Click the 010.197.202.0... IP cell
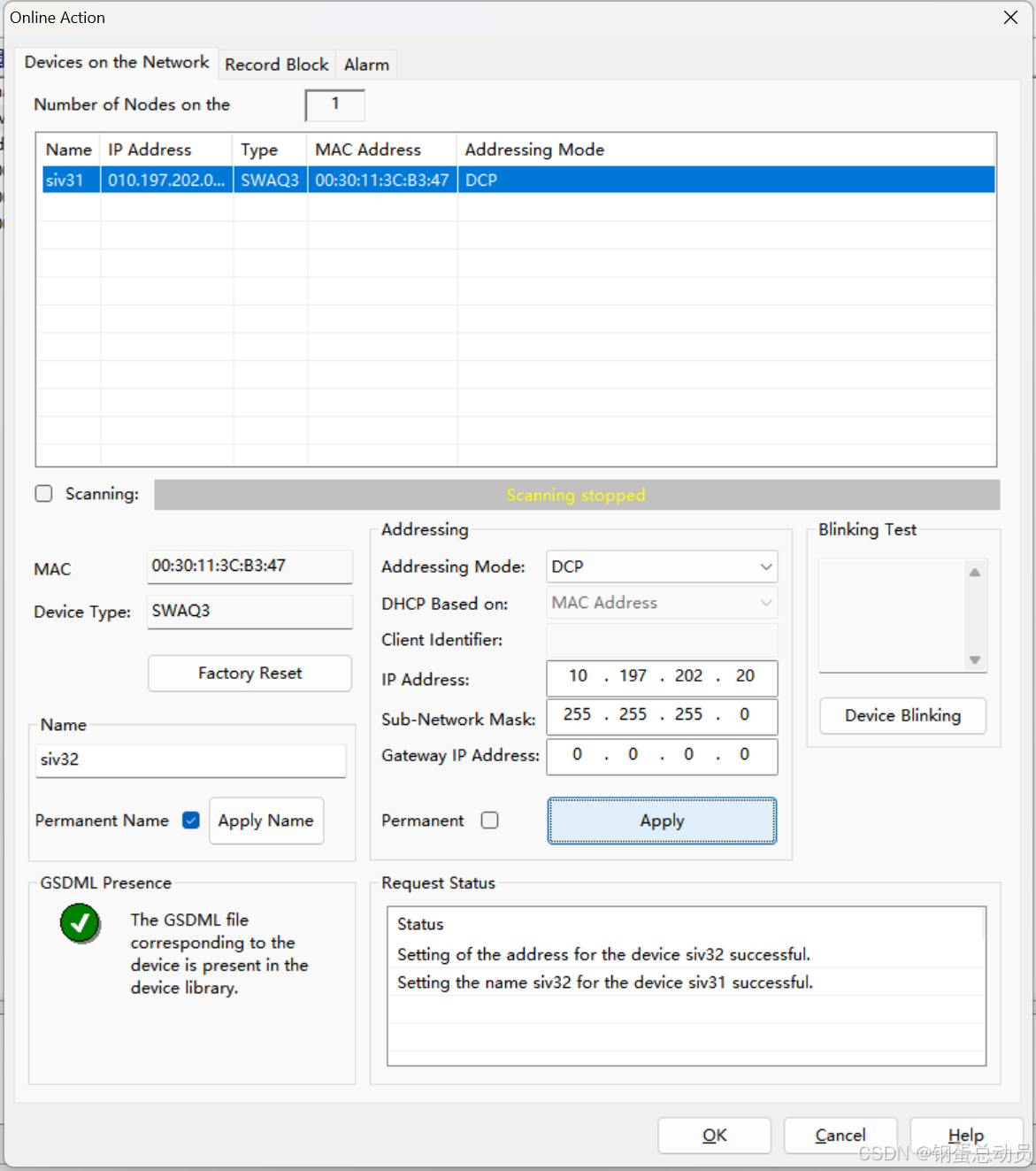Image resolution: width=1036 pixels, height=1171 pixels. [166, 180]
